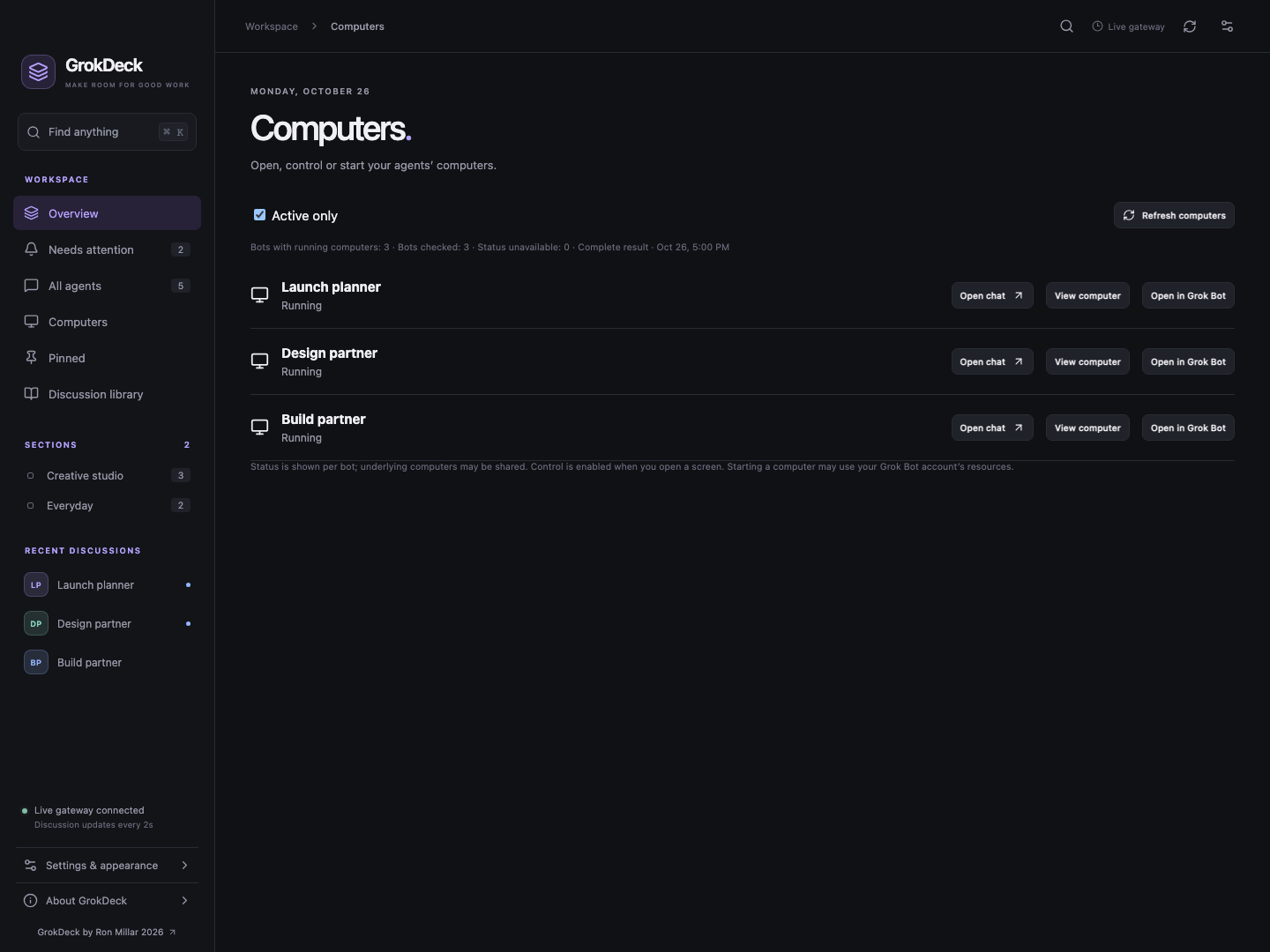Select the DP avatar in recent discussions
Viewport: 1270px width, 952px height.
(36, 623)
